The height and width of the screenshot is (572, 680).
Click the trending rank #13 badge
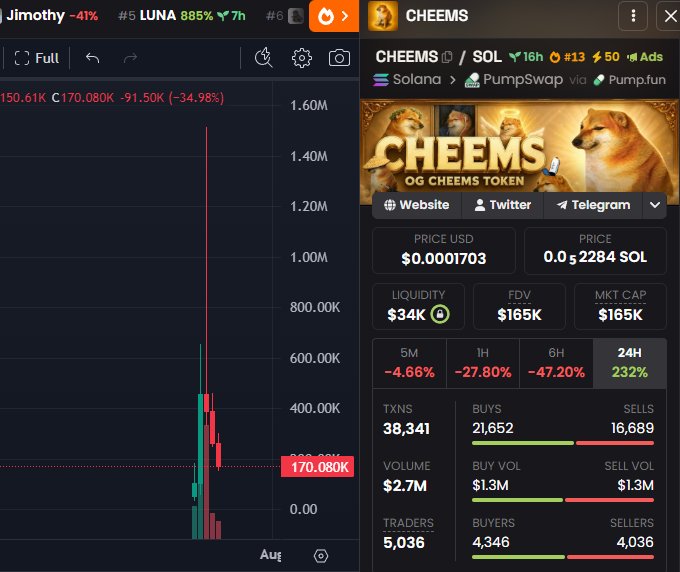(x=567, y=57)
